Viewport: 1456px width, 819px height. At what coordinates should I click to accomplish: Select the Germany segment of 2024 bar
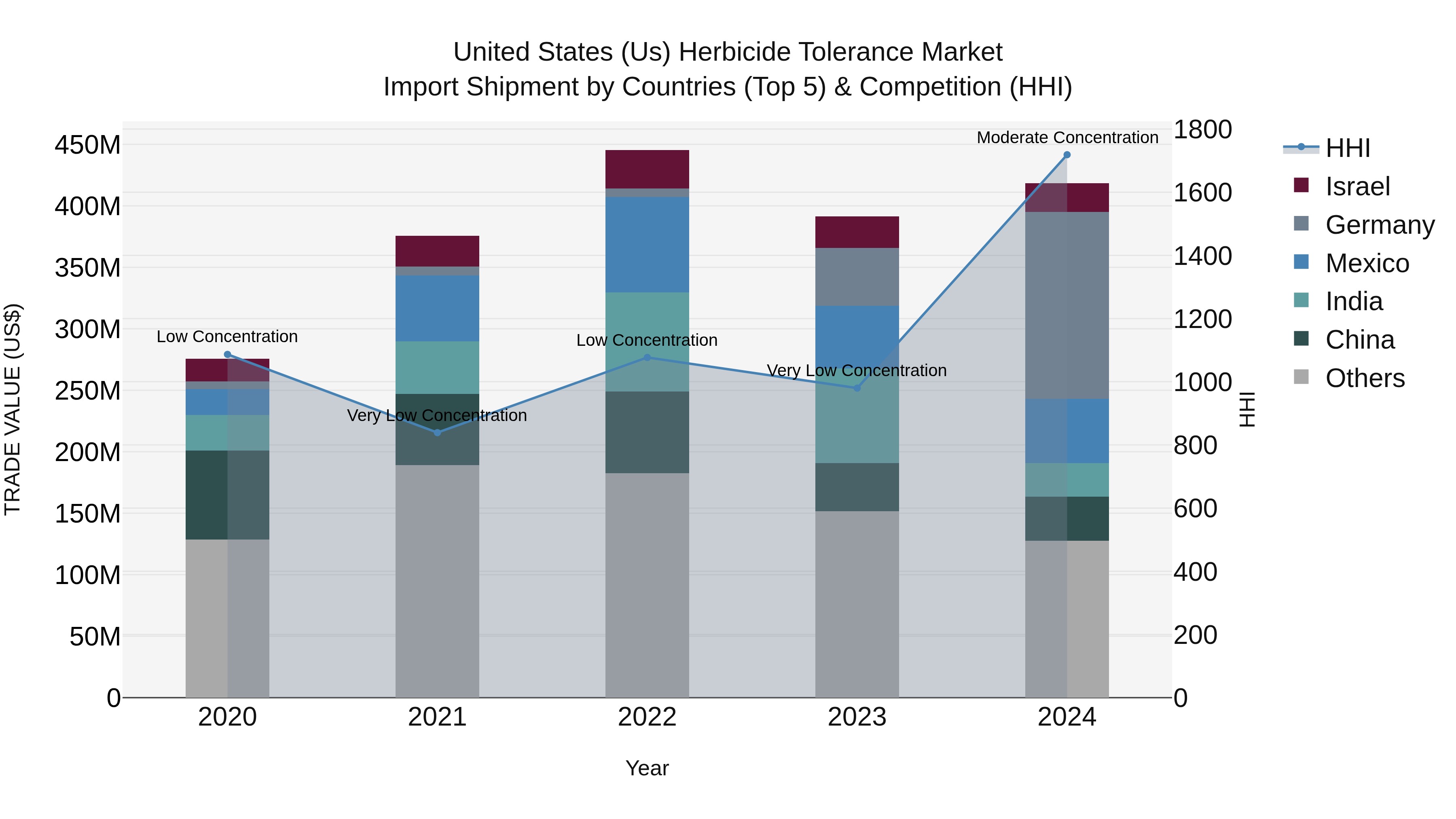(1067, 305)
